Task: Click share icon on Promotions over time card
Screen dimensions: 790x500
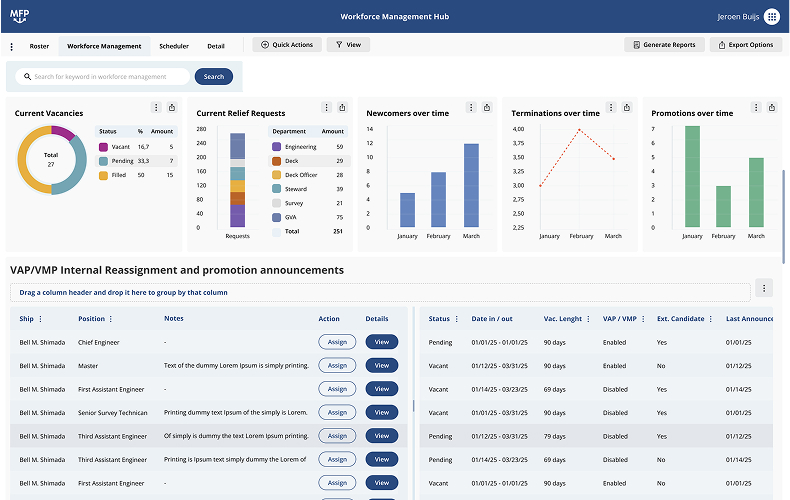Action: coord(772,108)
